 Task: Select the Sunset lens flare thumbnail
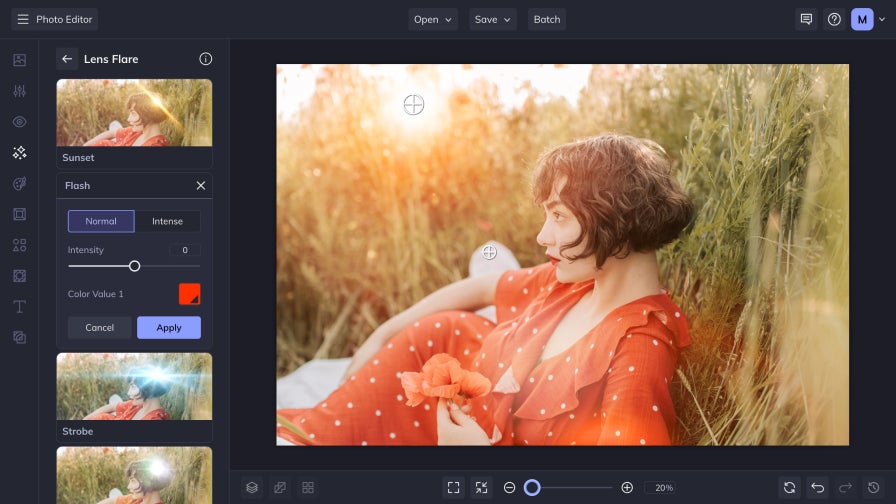point(134,113)
